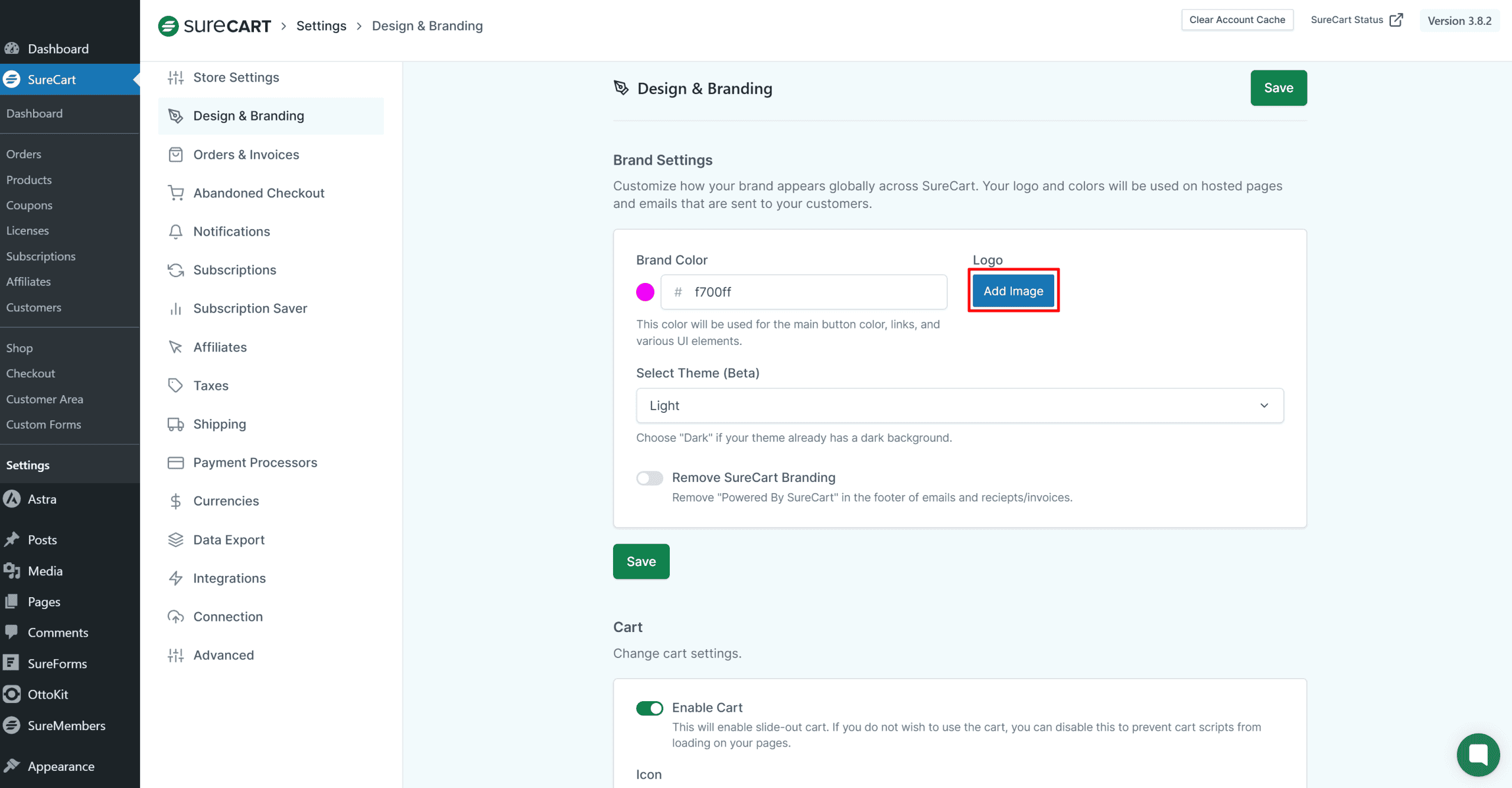Select Products in the WordPress sidebar
This screenshot has width=1512, height=788.
[29, 180]
